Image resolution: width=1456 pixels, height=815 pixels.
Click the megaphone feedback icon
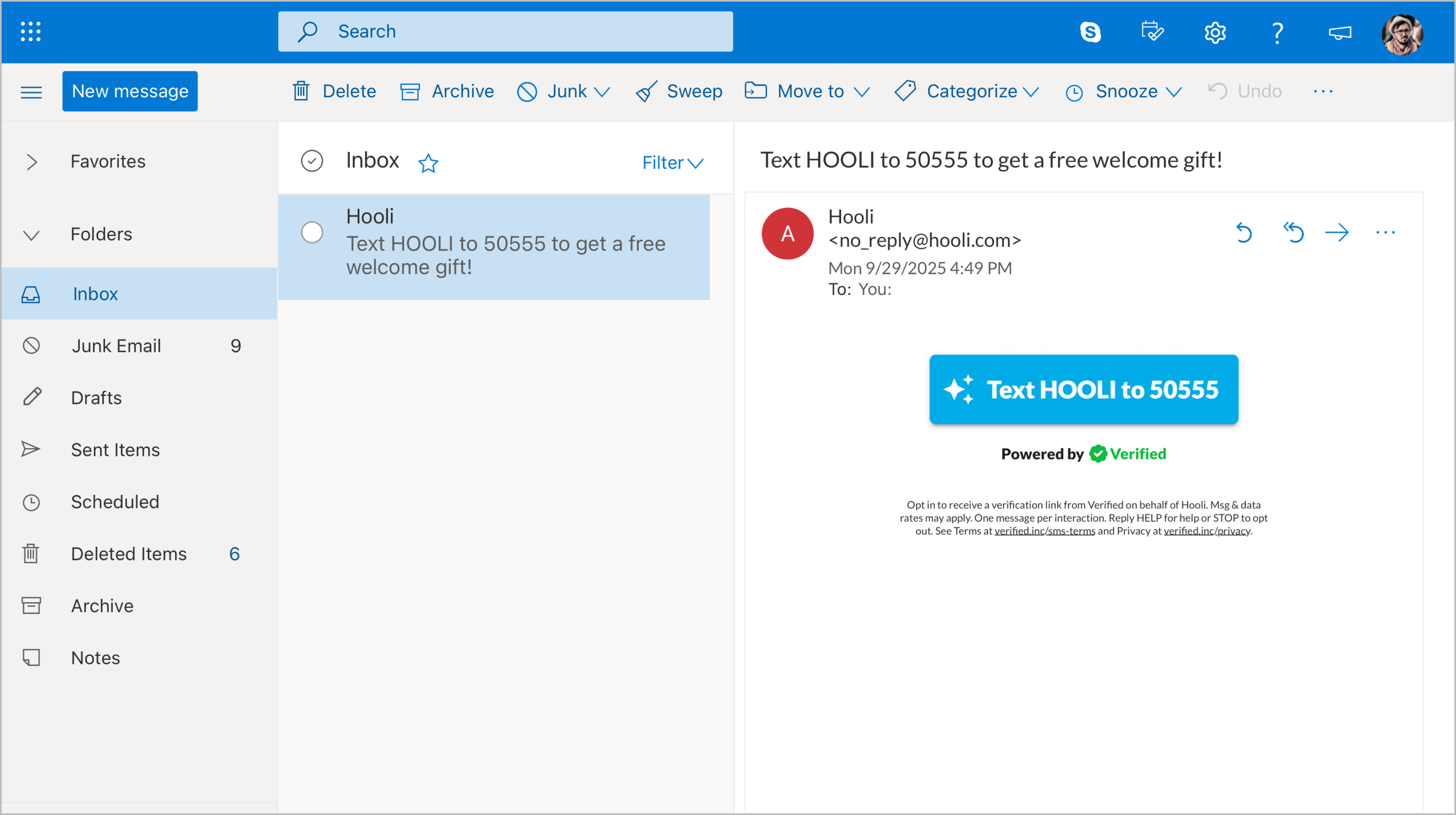(x=1339, y=32)
